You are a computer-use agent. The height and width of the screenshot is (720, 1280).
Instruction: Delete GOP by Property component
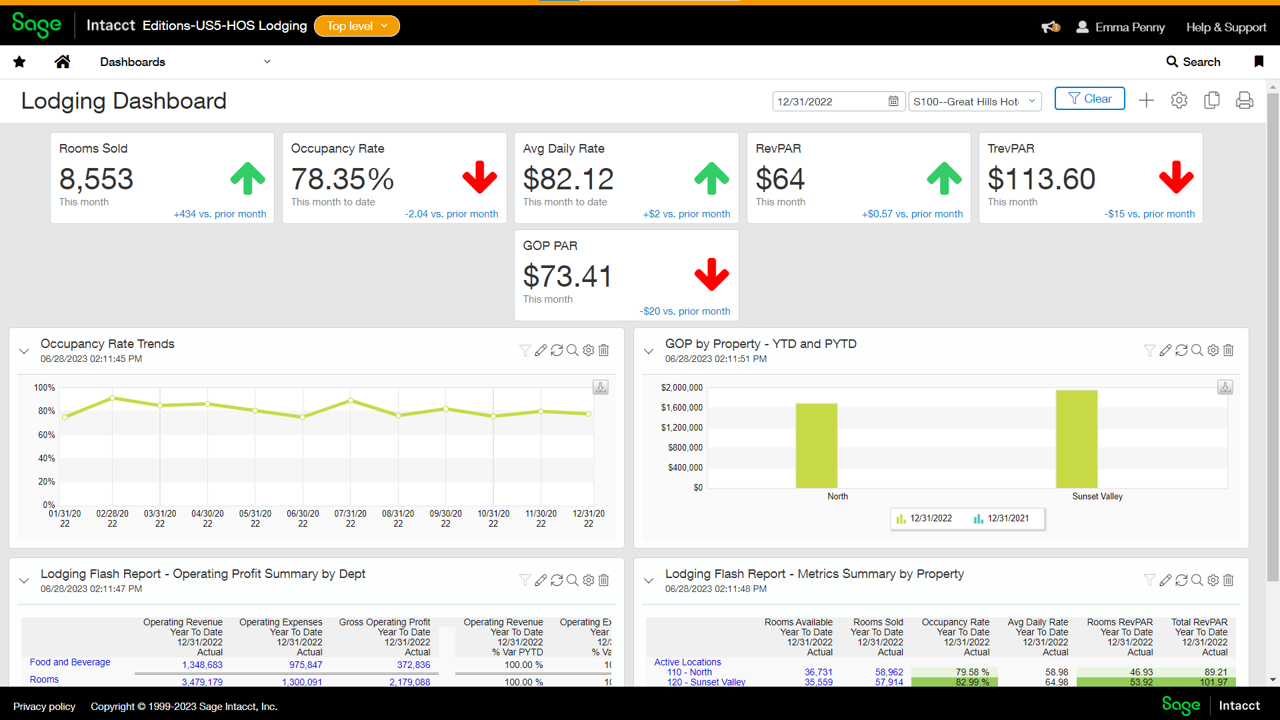pyautogui.click(x=1229, y=350)
